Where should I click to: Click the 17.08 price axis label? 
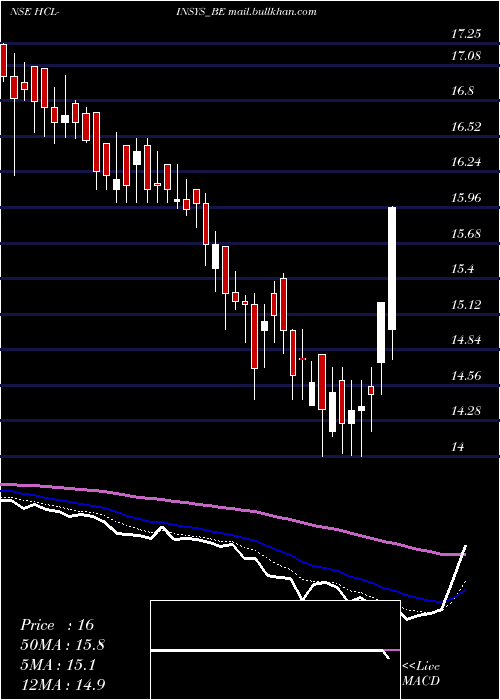pos(467,56)
